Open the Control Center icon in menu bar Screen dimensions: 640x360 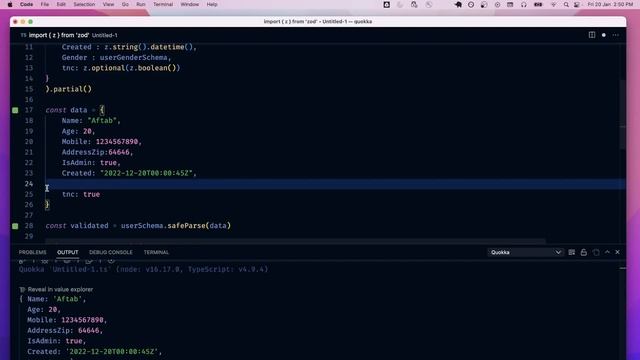point(577,4)
